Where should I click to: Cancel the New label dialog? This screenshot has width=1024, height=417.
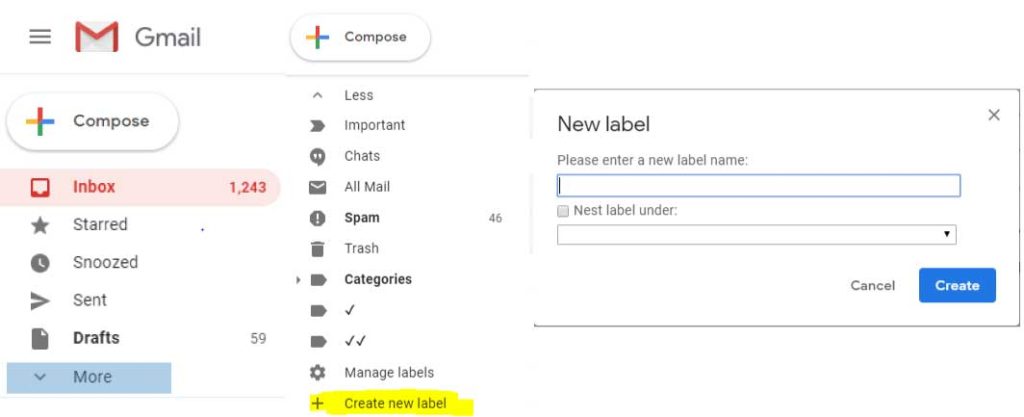[x=872, y=285]
